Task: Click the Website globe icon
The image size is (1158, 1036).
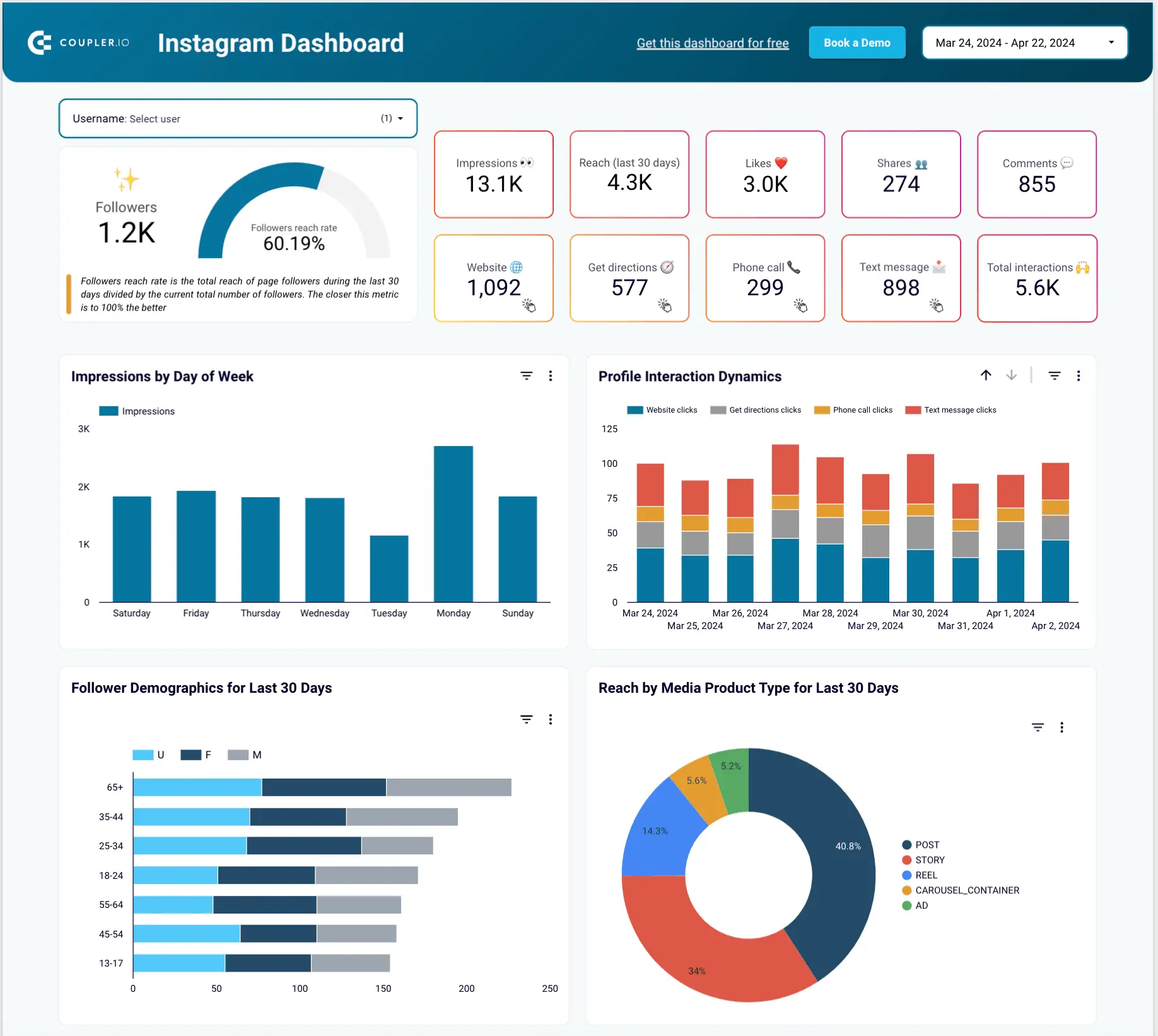Action: 516,268
